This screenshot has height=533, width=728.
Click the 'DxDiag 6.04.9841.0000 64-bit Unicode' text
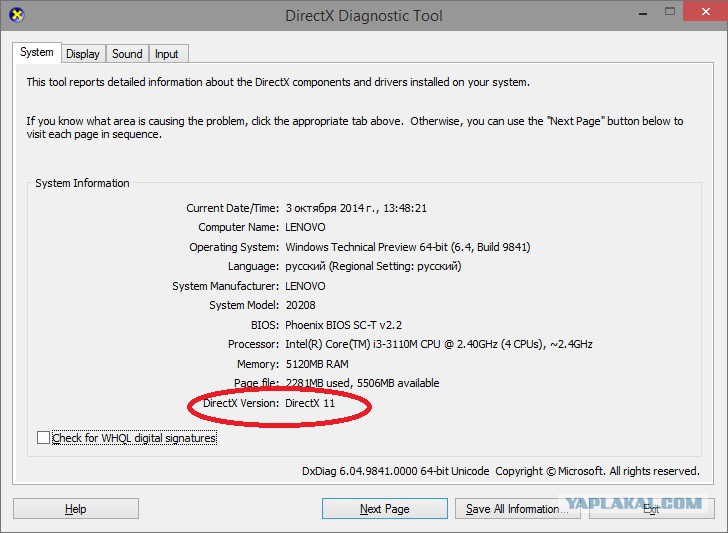[x=396, y=471]
